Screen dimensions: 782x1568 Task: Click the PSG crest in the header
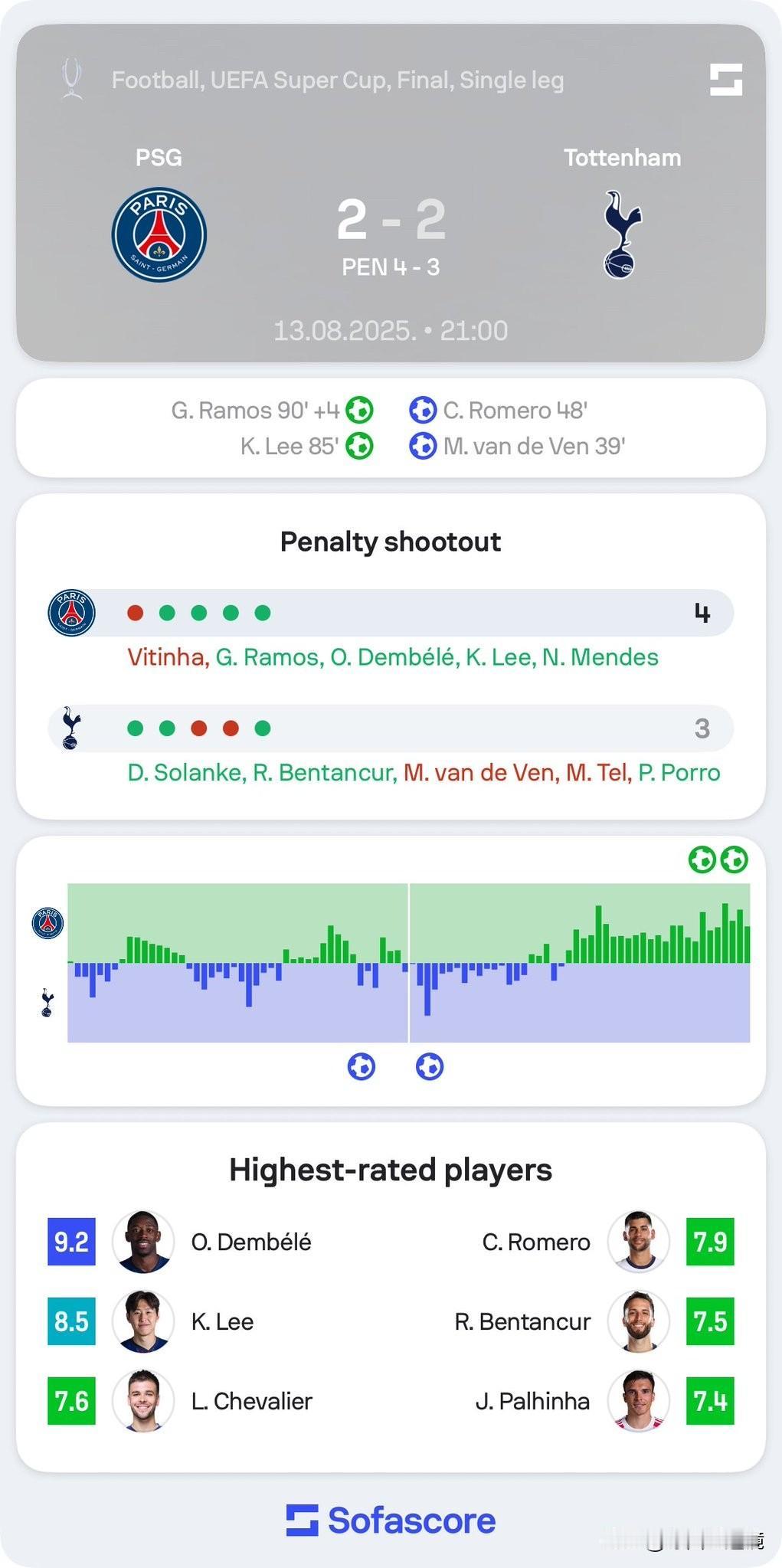point(159,234)
